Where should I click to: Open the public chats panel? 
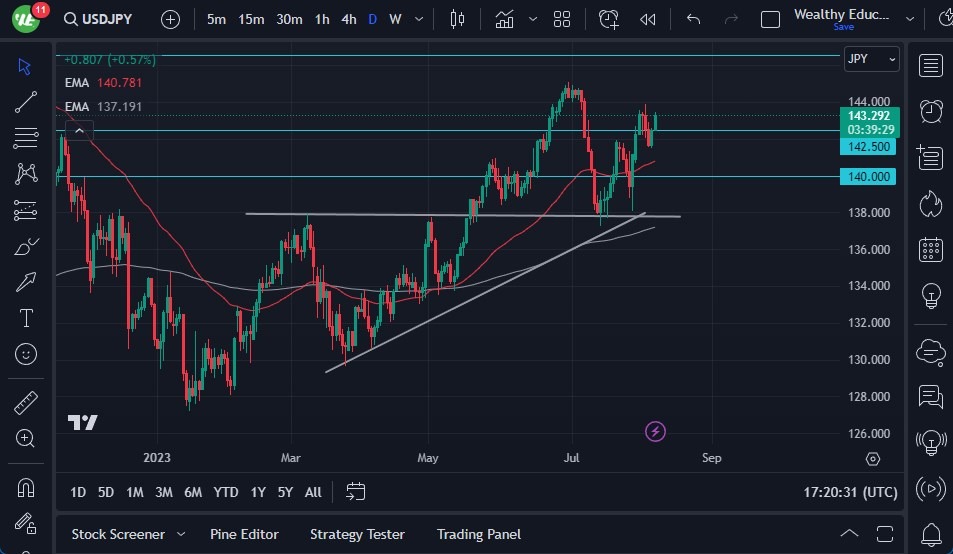click(x=931, y=351)
